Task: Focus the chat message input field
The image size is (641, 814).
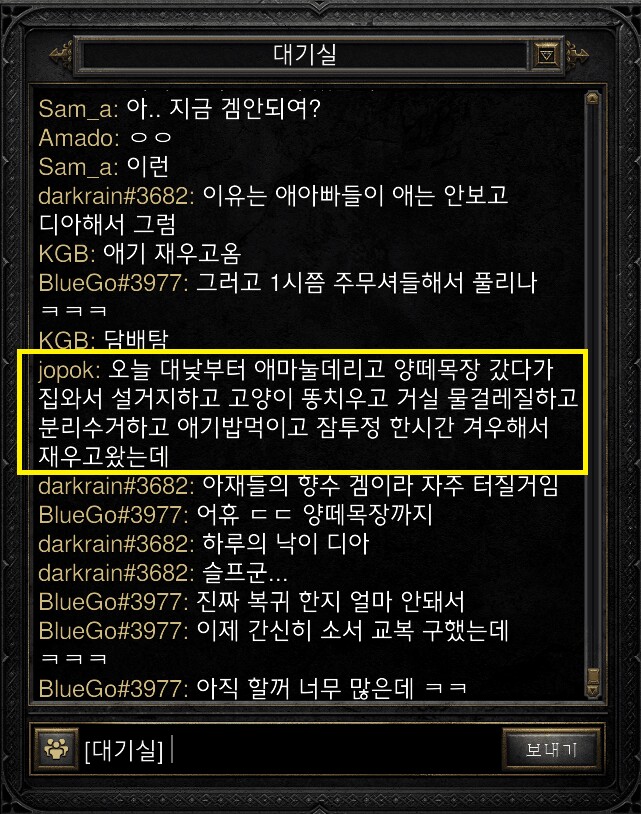Action: point(332,749)
